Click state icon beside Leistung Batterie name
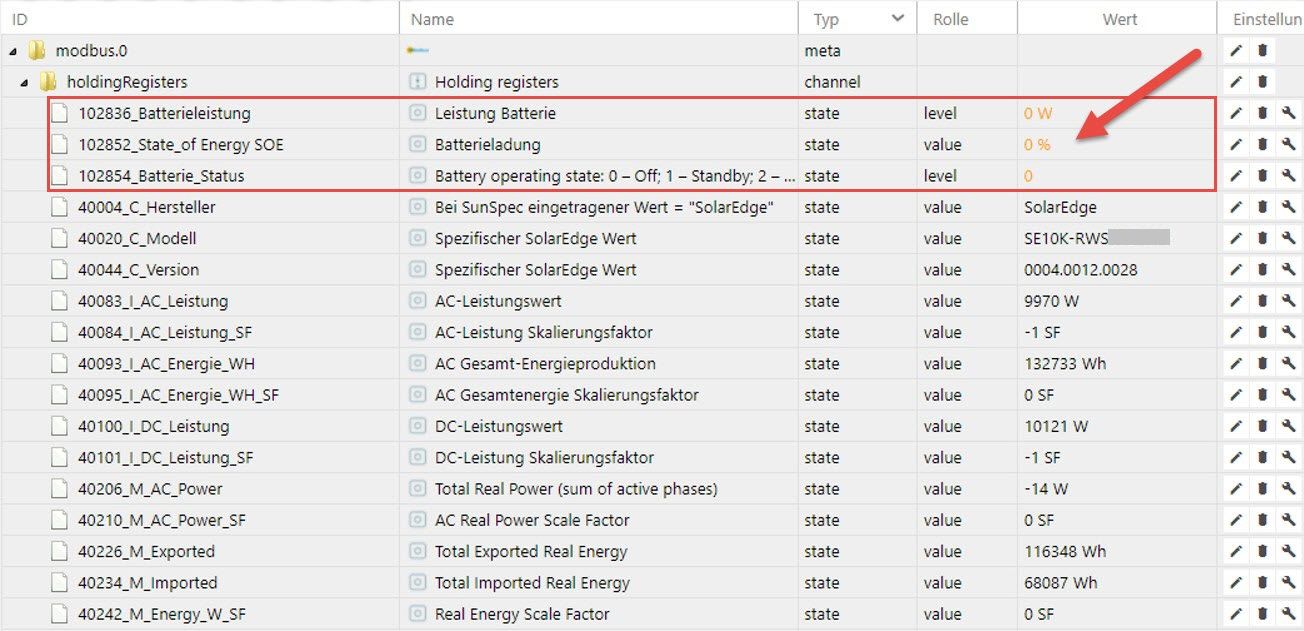 (x=418, y=113)
